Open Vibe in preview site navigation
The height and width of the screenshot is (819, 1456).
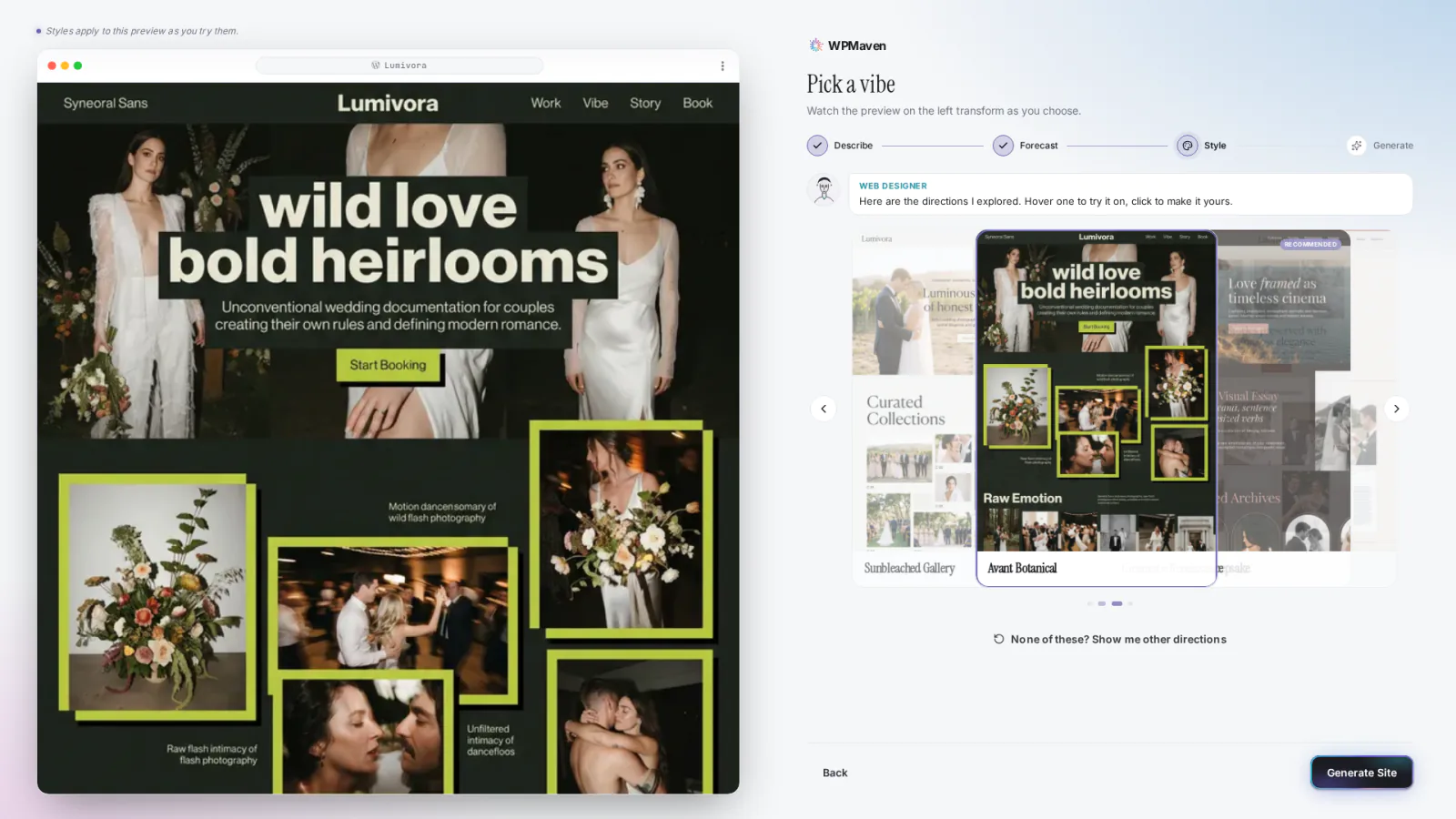click(595, 103)
